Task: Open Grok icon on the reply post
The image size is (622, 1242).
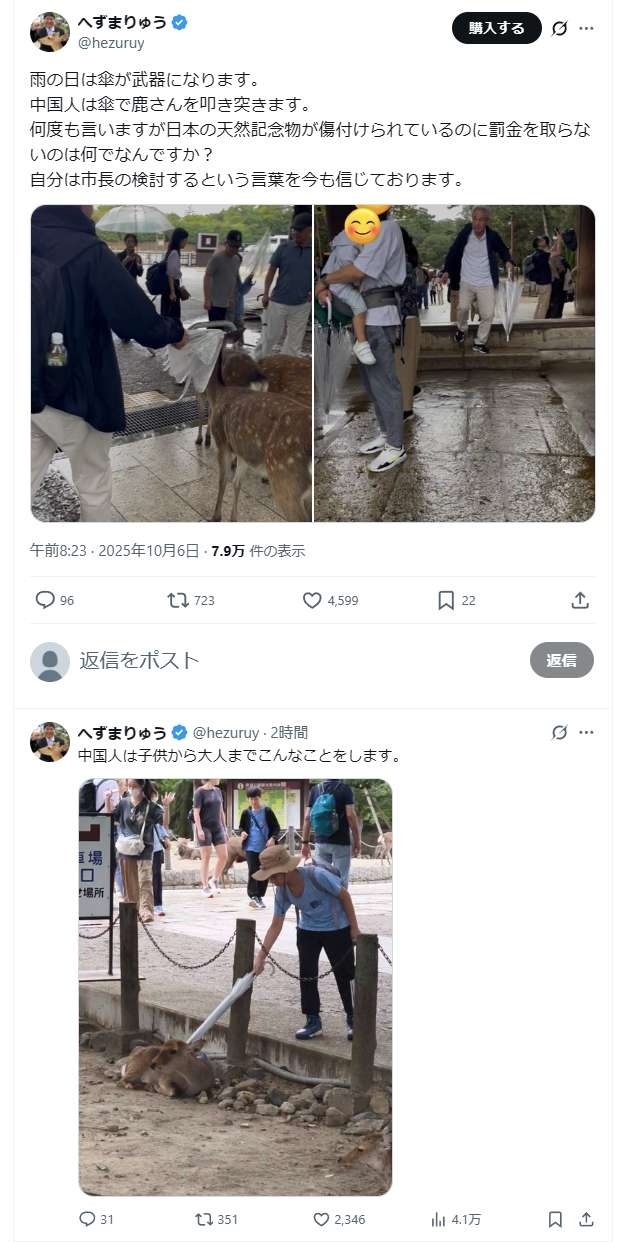Action: point(560,732)
